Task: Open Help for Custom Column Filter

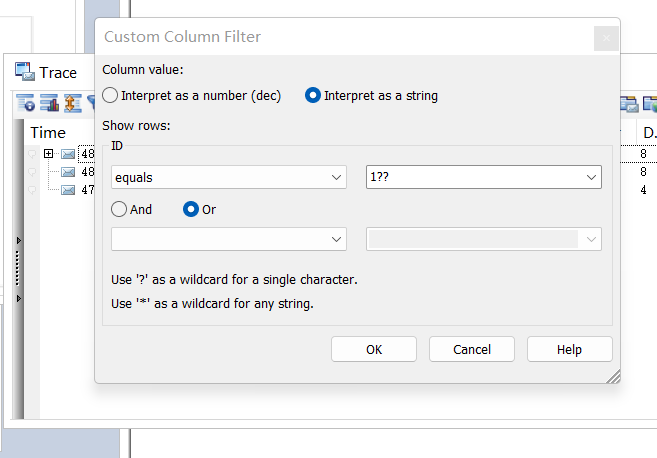Action: pos(569,349)
